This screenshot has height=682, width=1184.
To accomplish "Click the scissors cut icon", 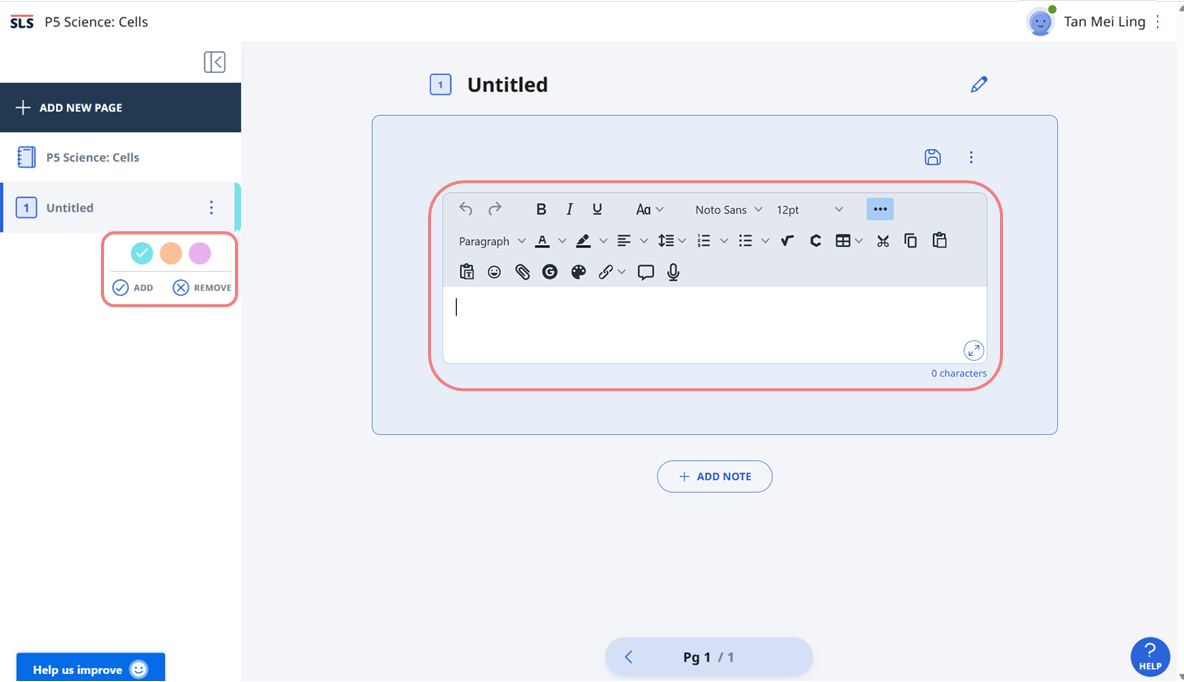I will click(883, 241).
